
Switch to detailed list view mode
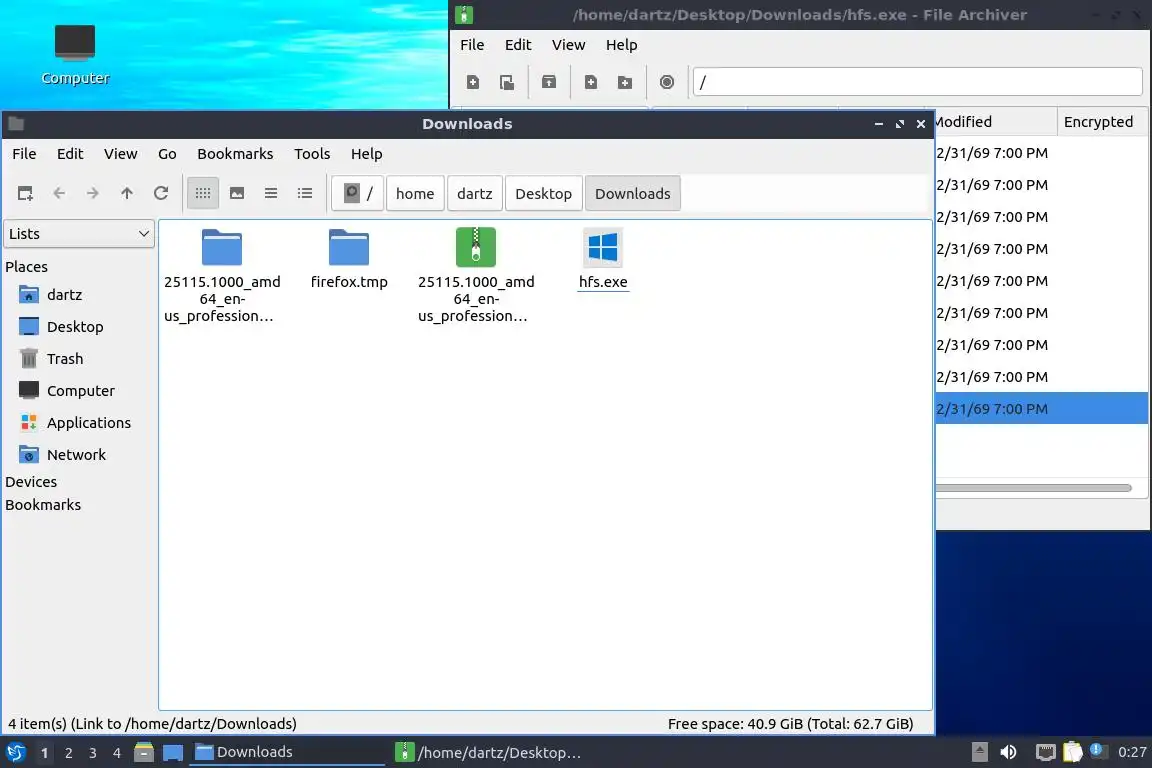point(305,193)
